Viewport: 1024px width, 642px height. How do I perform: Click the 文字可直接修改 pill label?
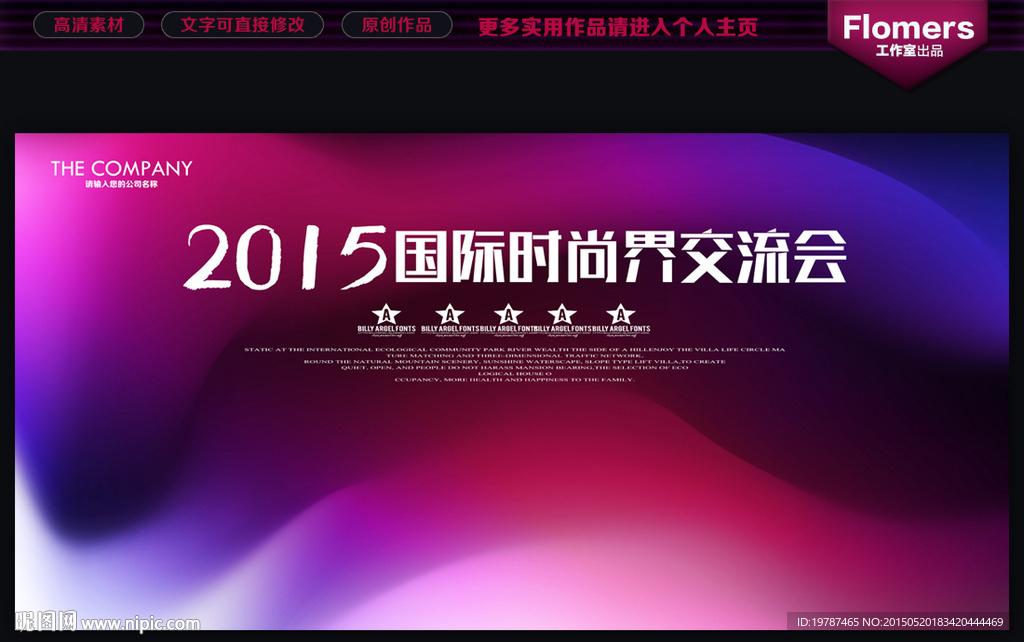point(242,25)
